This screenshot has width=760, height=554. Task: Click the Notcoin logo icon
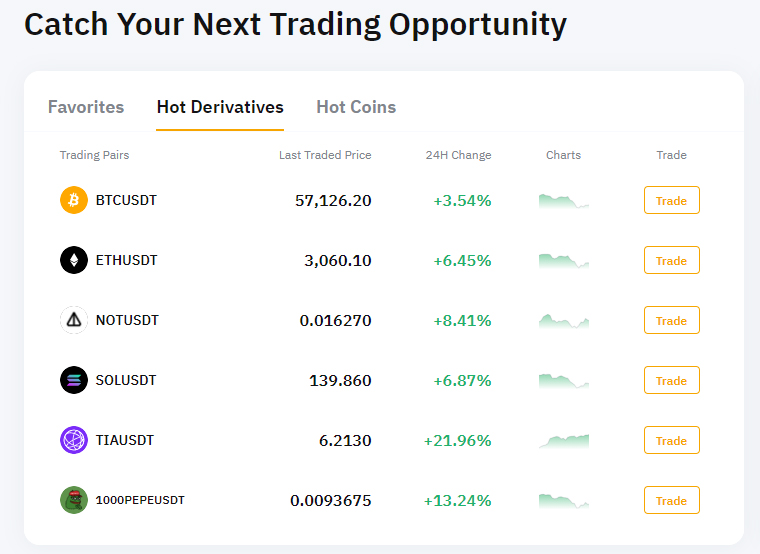(74, 320)
